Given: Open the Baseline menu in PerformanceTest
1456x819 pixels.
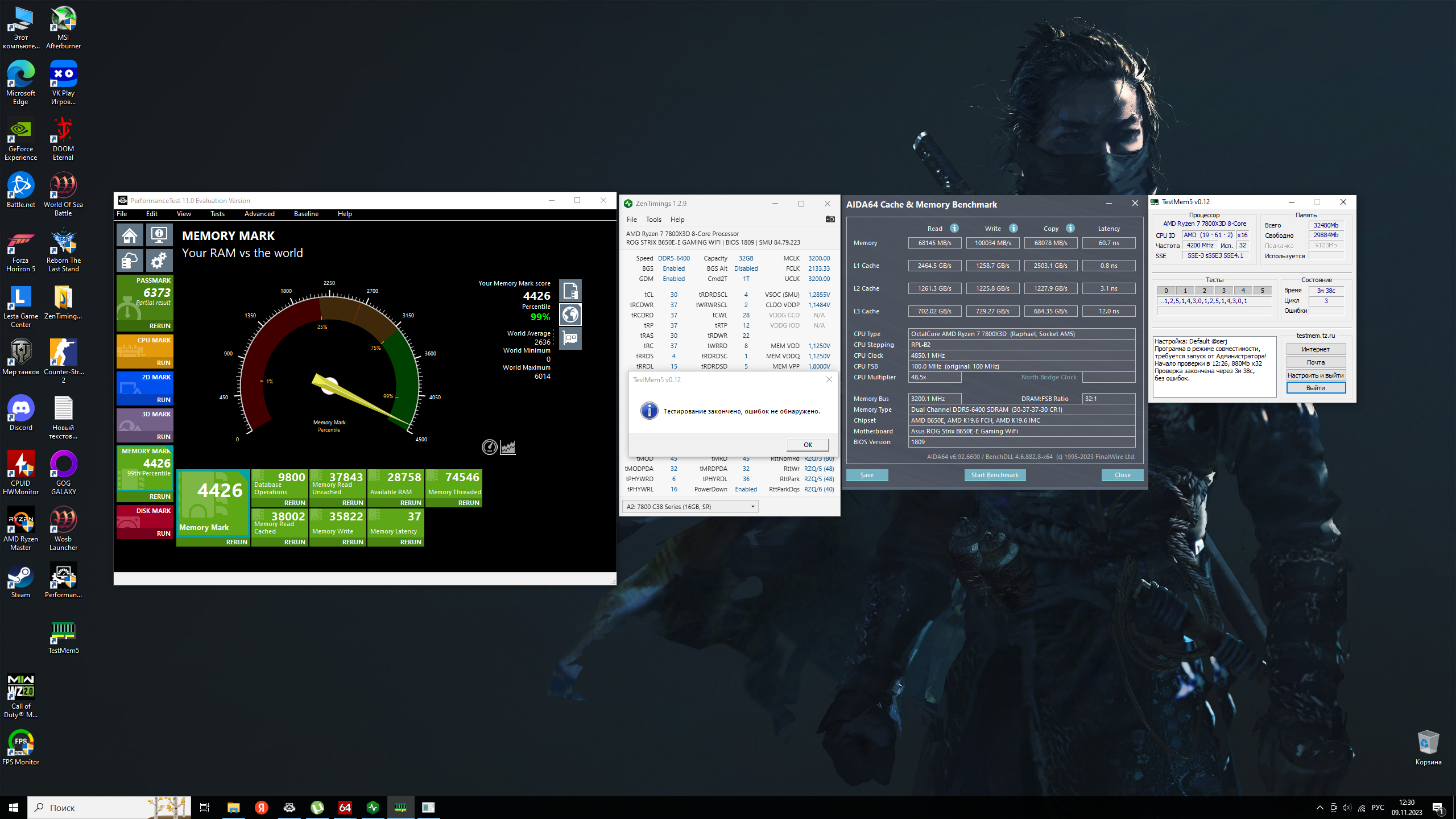Looking at the screenshot, I should click(x=306, y=214).
